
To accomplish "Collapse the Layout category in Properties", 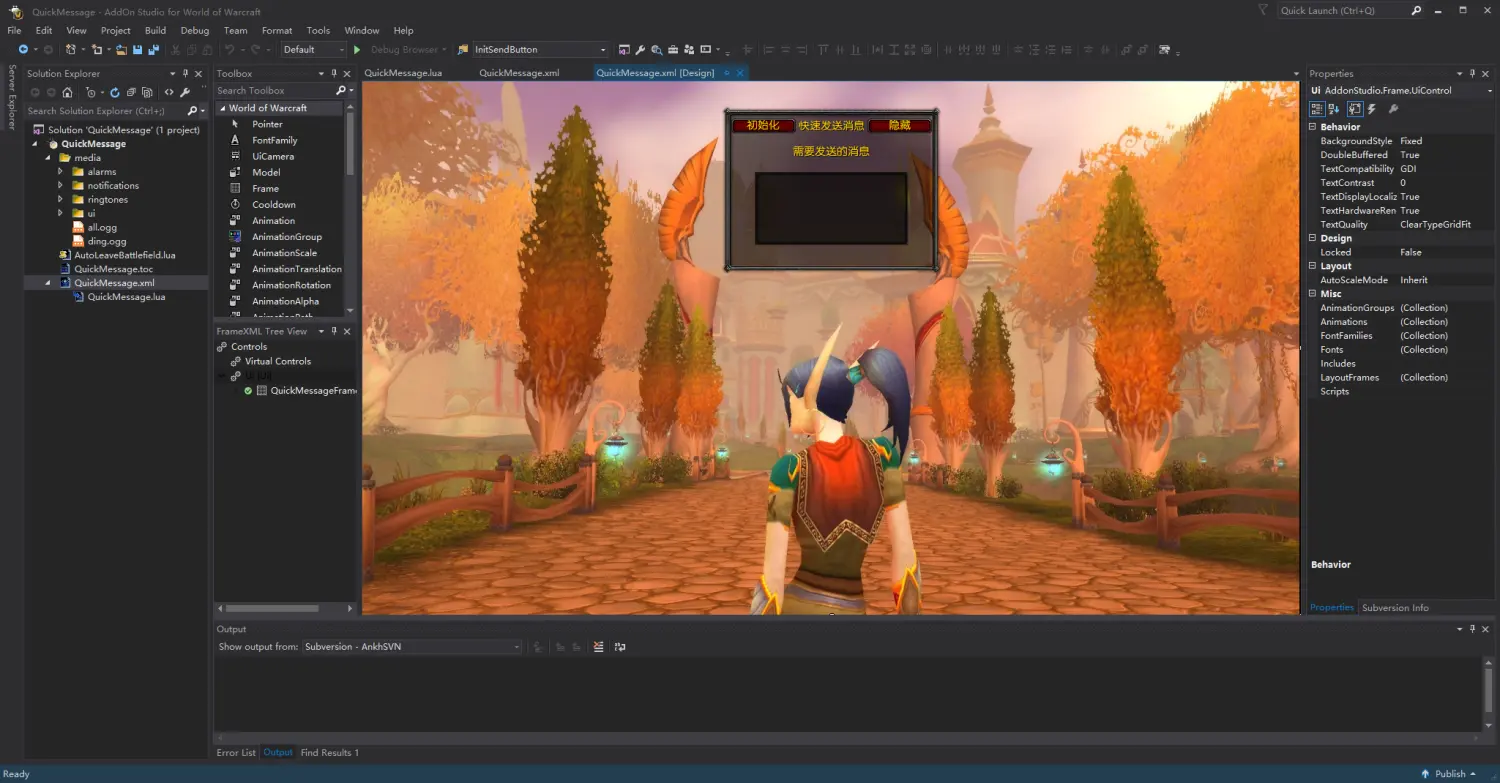I will click(x=1312, y=266).
